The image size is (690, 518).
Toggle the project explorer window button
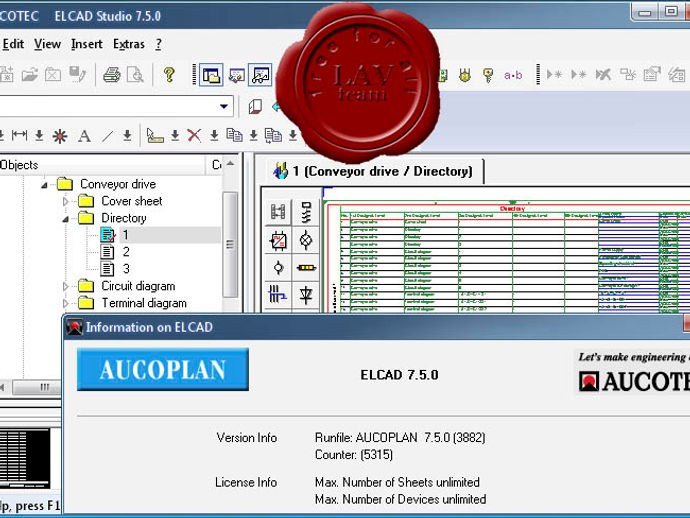(211, 75)
